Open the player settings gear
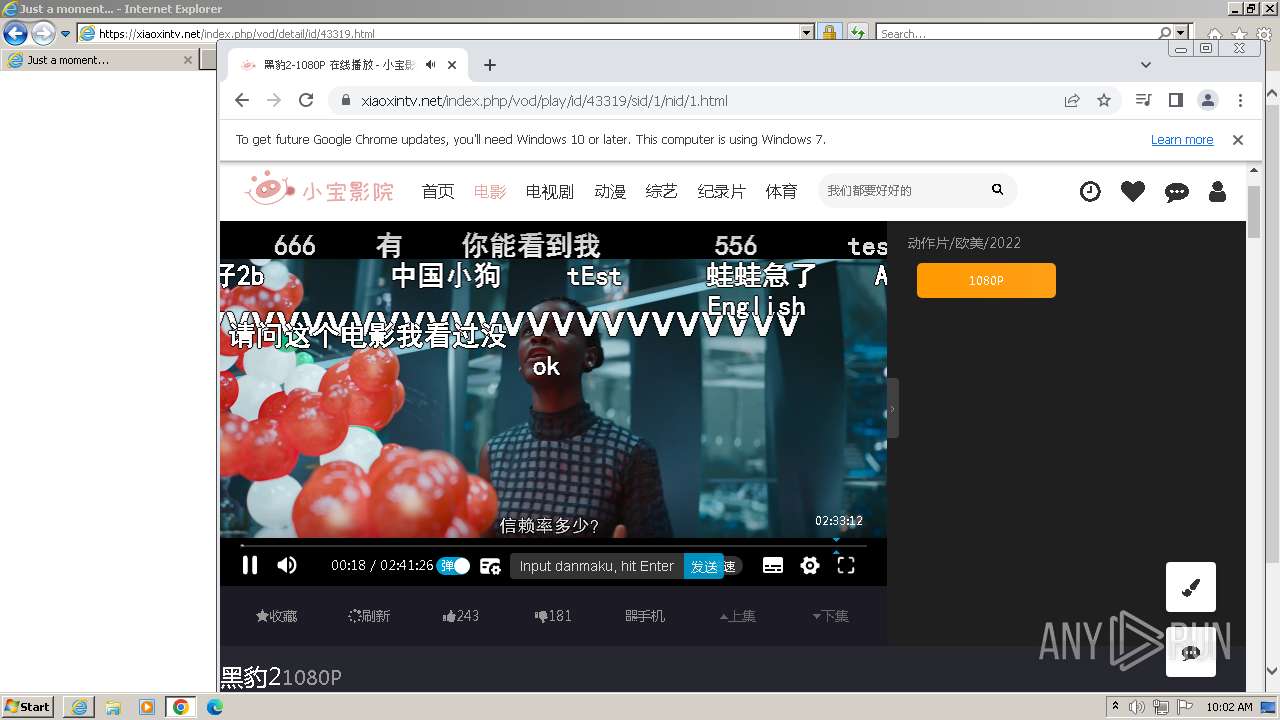The image size is (1280, 720). 810,566
